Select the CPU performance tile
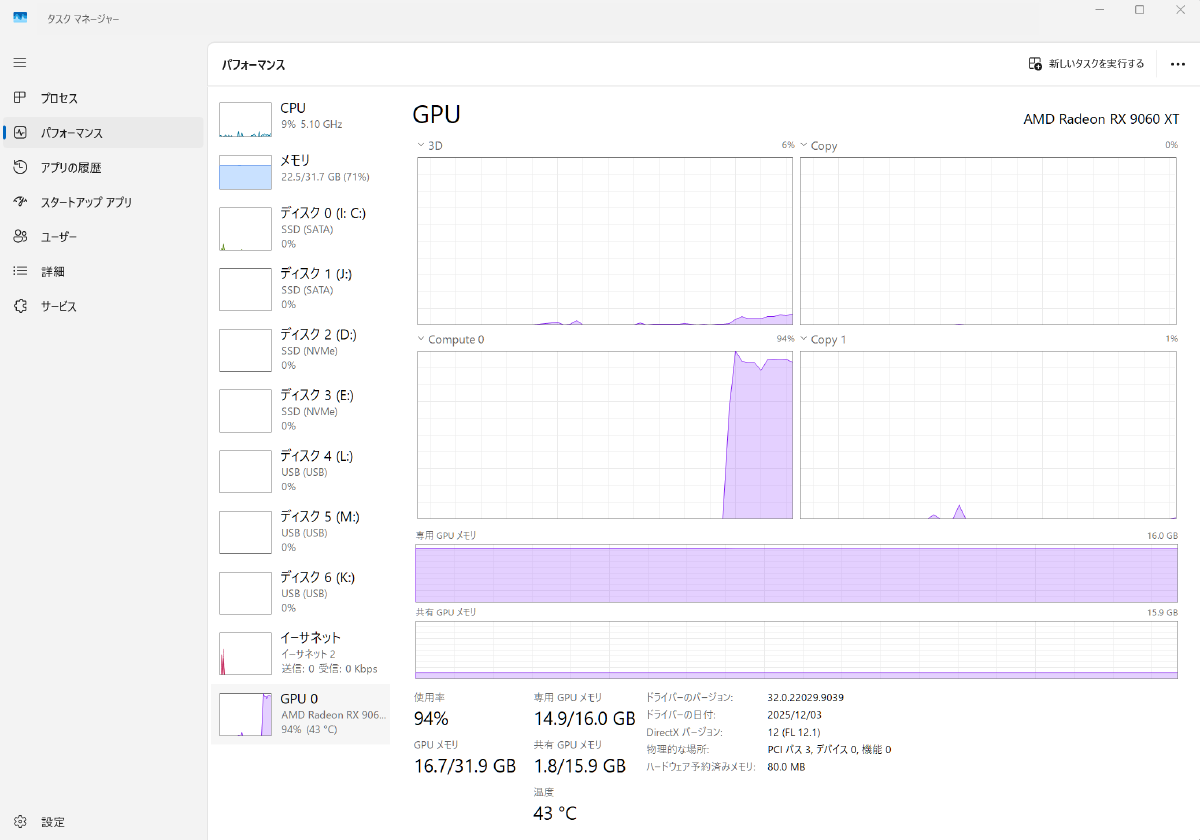Screen dimensions: 1200x840 pyautogui.click(x=300, y=118)
